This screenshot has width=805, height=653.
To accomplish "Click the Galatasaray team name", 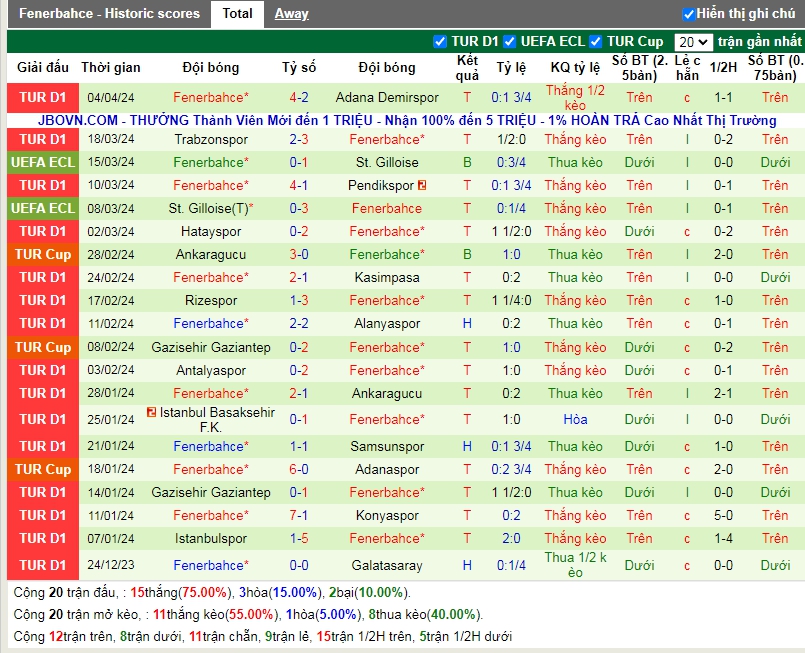I will (x=386, y=565).
